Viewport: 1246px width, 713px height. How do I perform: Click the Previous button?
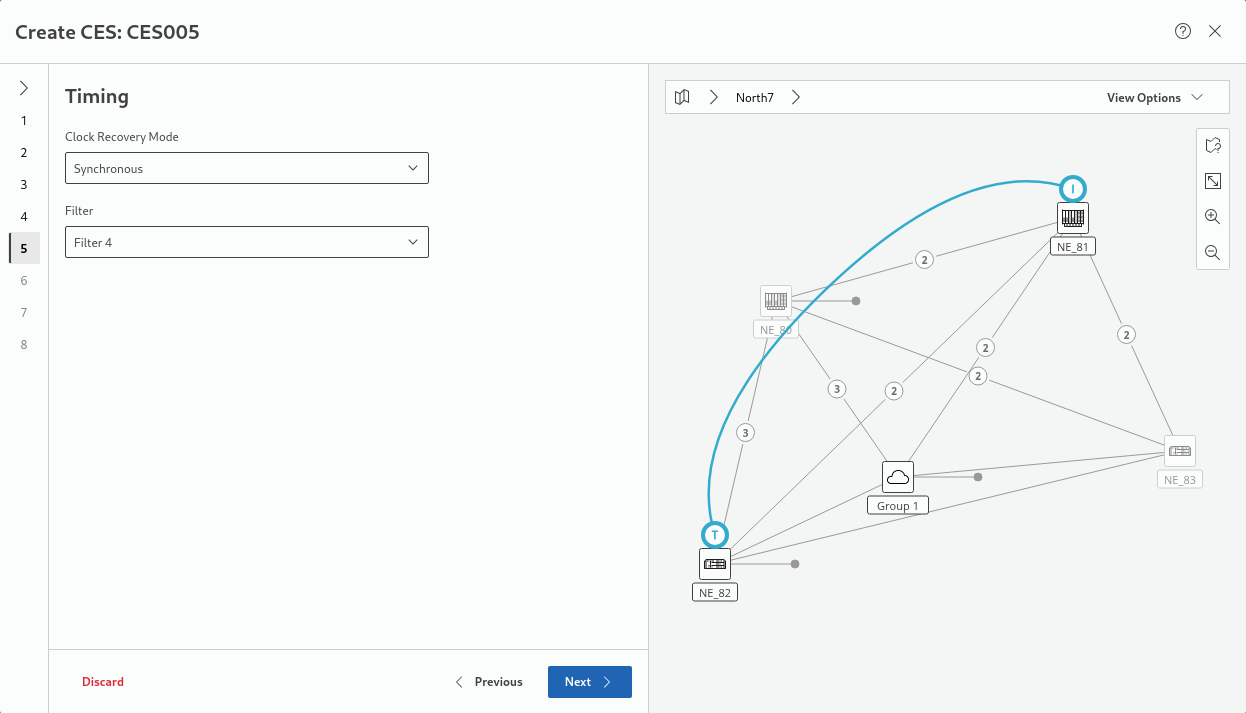[489, 682]
